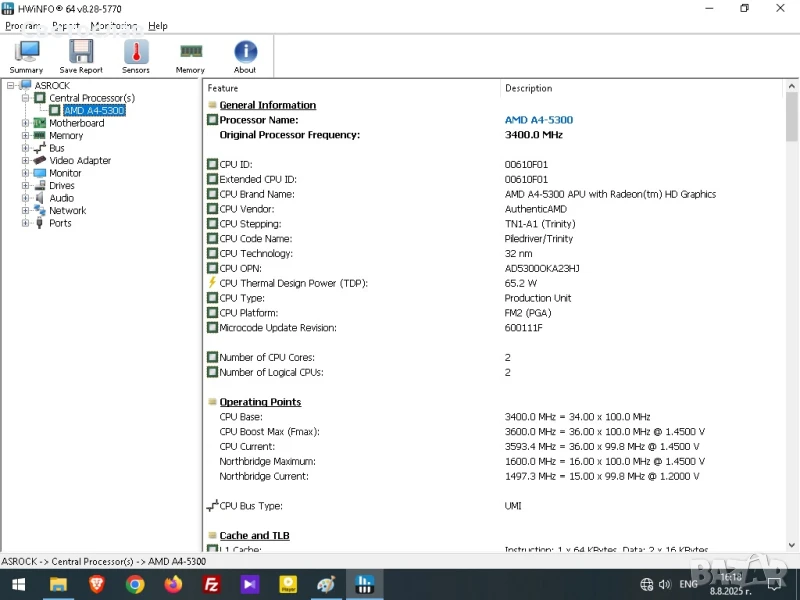This screenshot has width=800, height=600.
Task: Click the vertical scrollbar in details pane
Action: point(792,300)
